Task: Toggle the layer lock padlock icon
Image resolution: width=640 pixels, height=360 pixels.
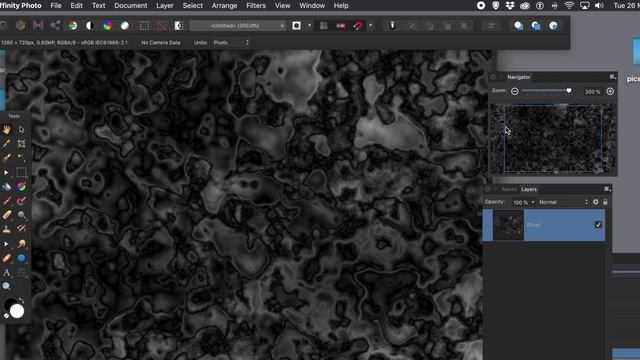Action: pyautogui.click(x=605, y=202)
